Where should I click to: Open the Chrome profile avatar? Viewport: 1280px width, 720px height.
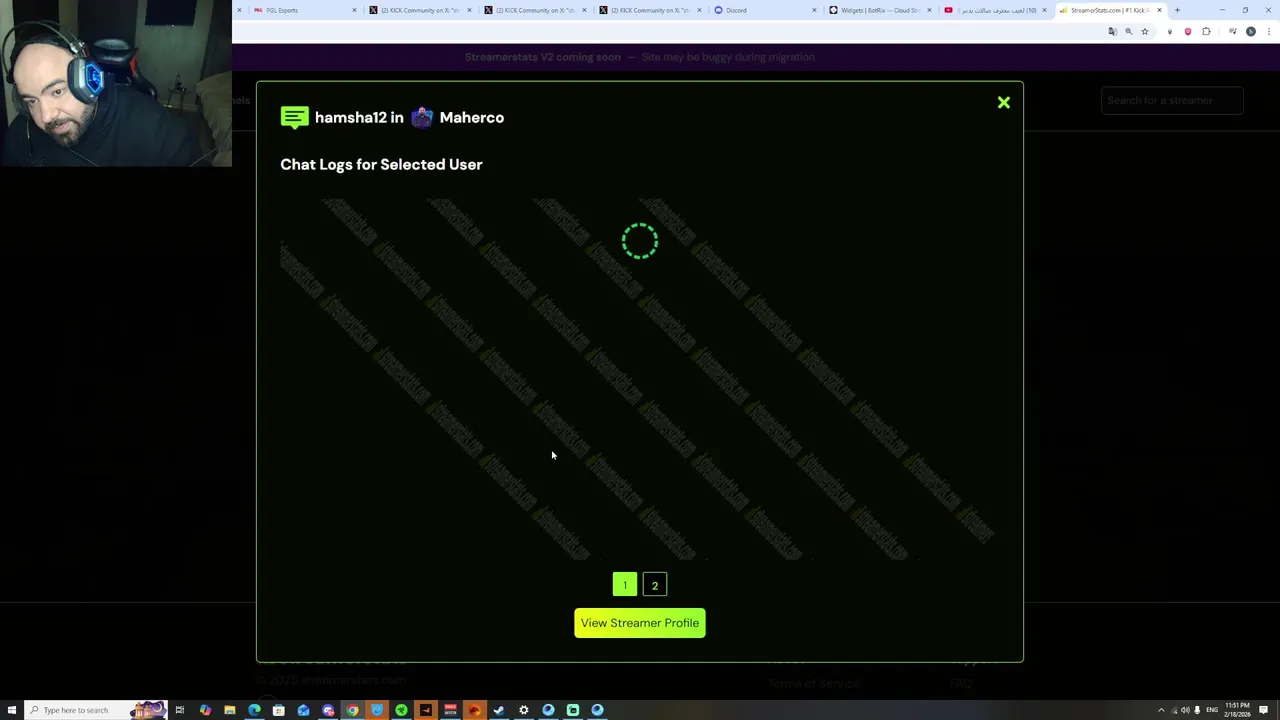tap(1251, 31)
